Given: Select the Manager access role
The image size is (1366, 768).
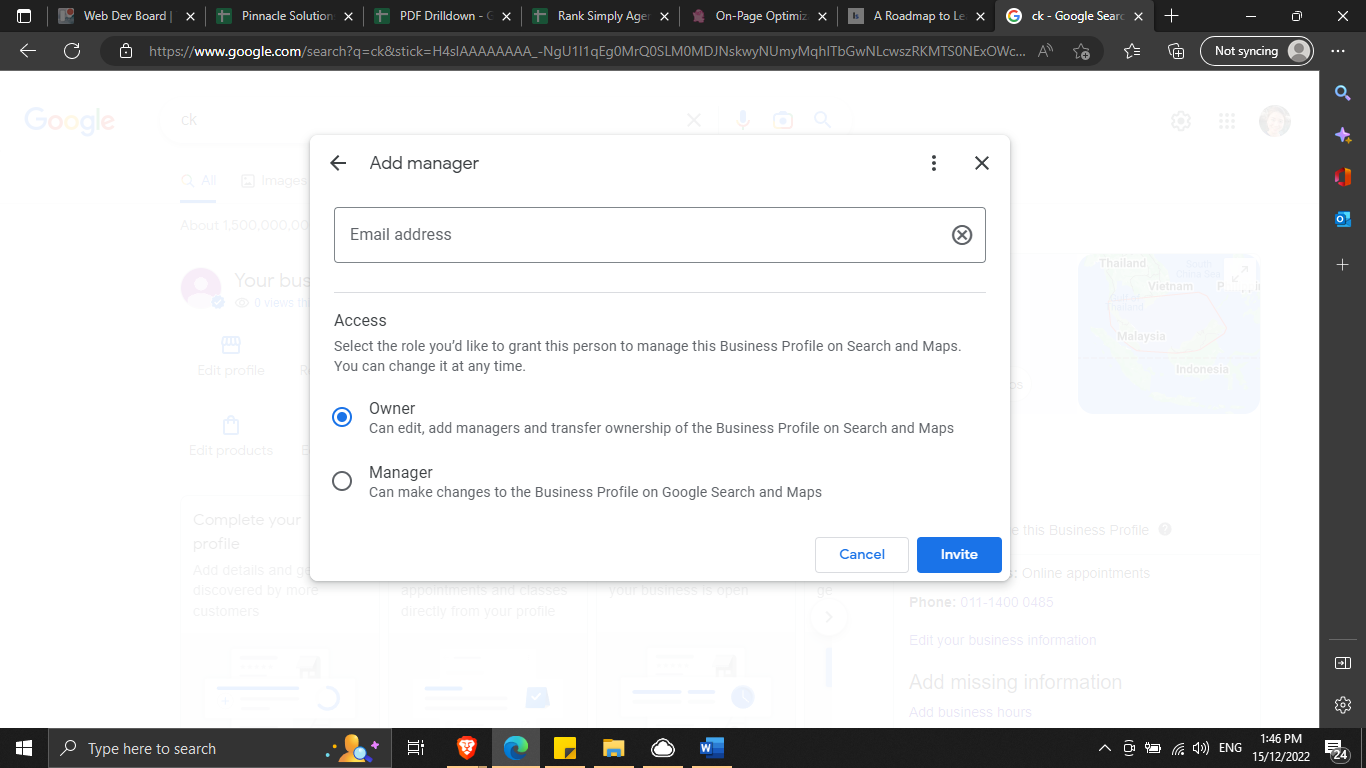Looking at the screenshot, I should click(x=342, y=481).
